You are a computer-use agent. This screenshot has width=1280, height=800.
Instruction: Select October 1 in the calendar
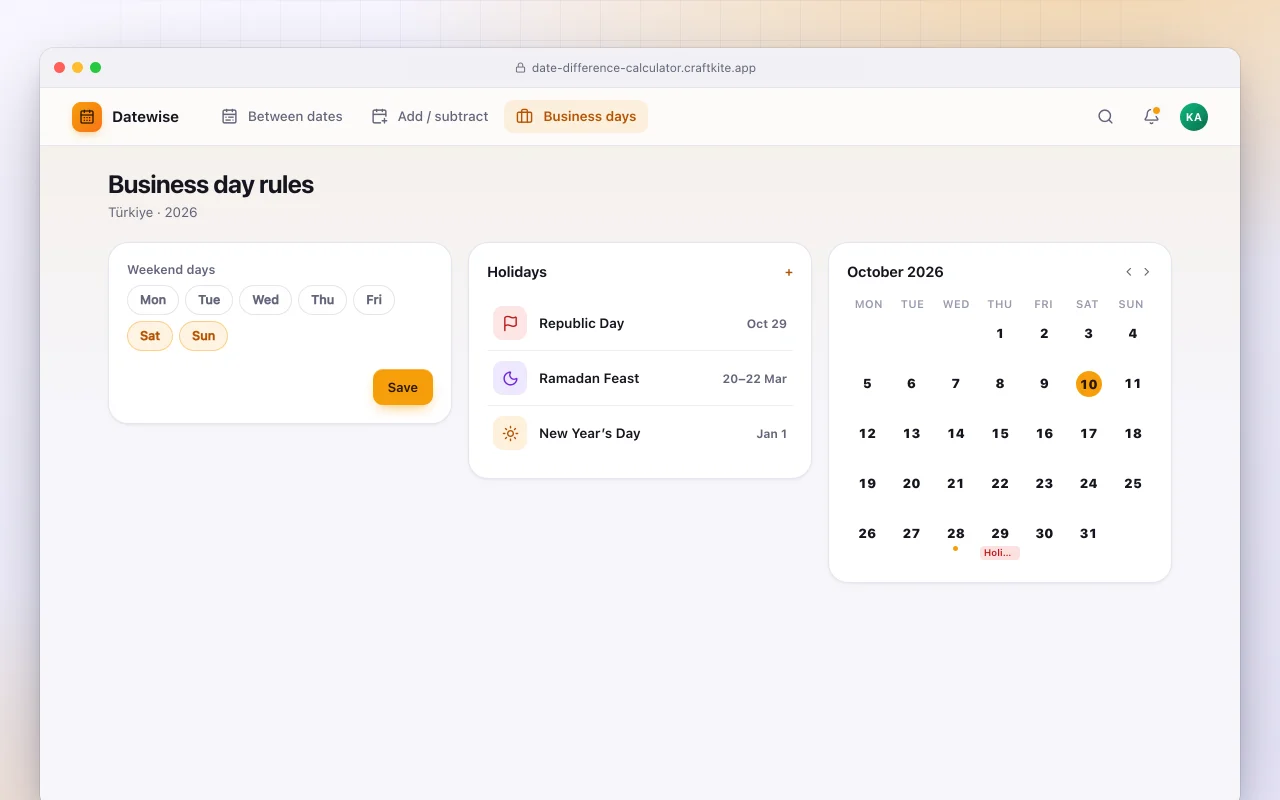[x=1000, y=334]
